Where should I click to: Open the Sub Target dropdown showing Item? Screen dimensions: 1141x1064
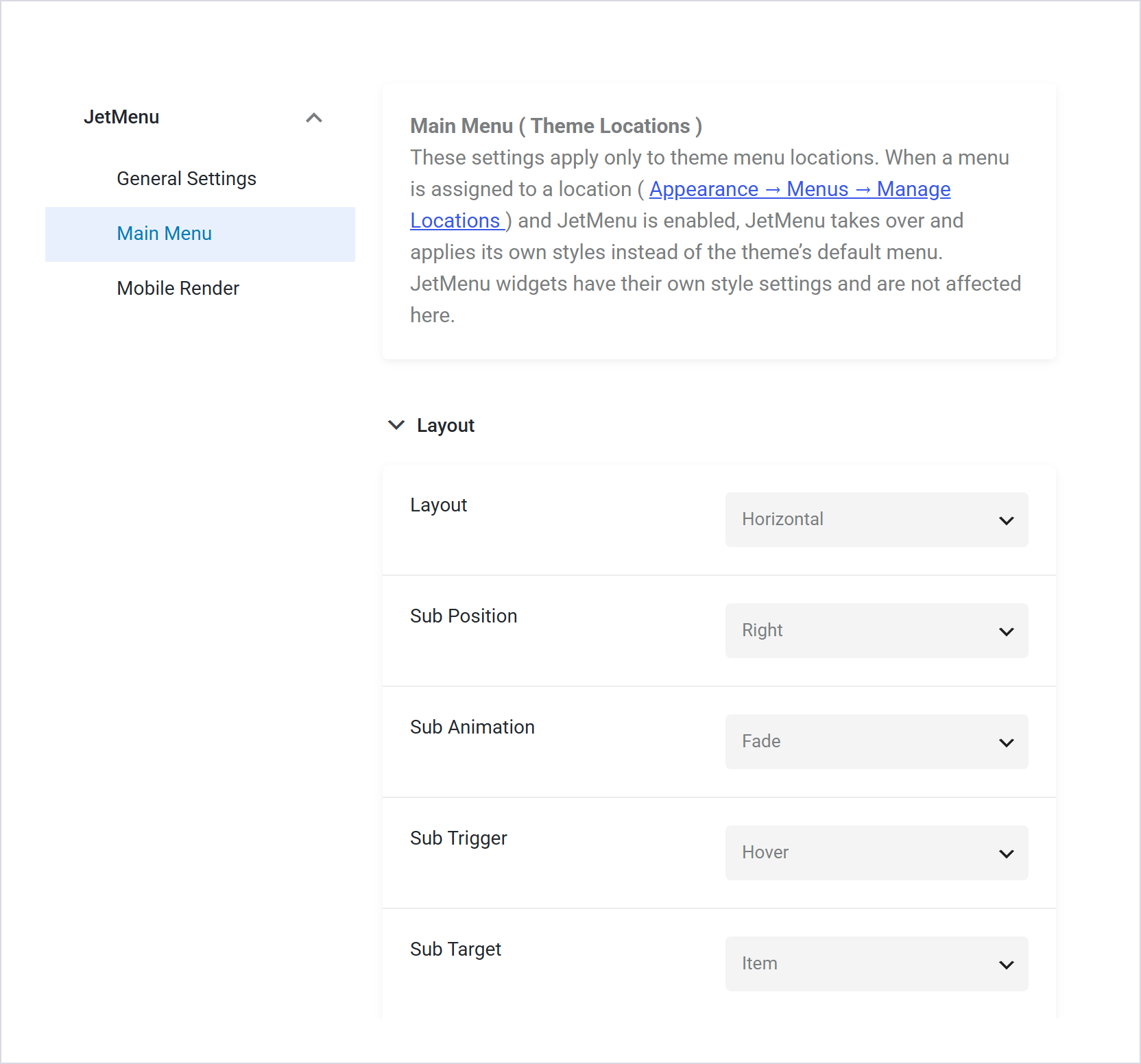point(876,964)
